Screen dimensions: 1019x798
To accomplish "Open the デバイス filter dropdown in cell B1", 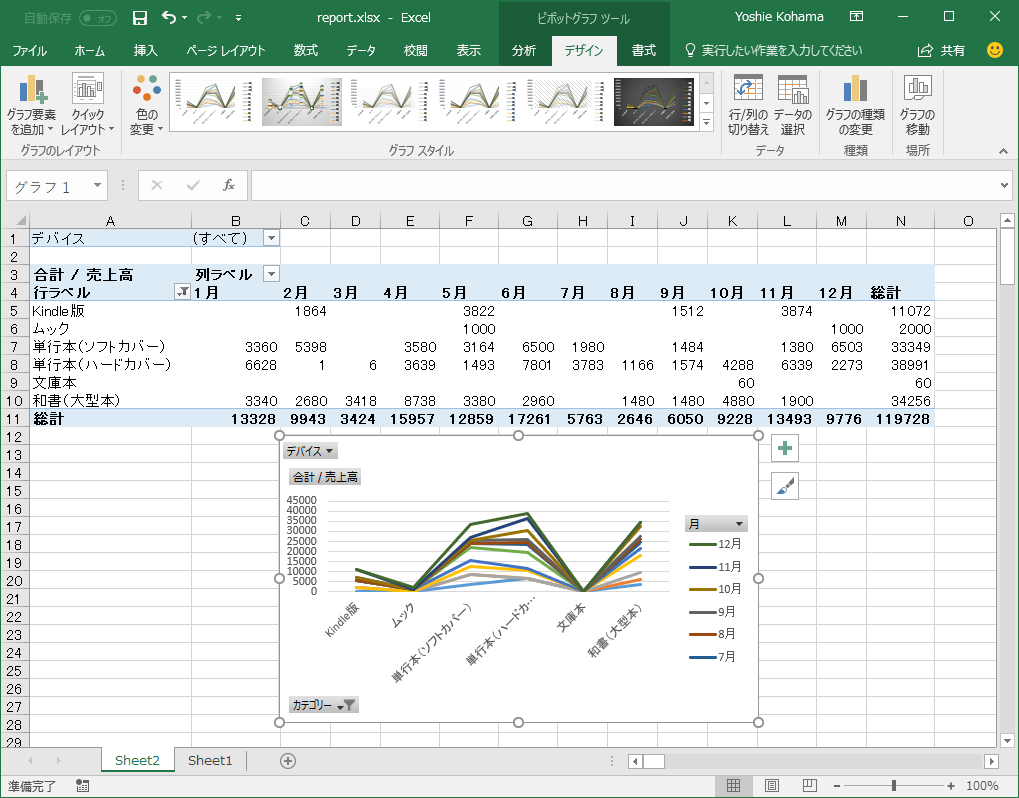I will click(x=270, y=238).
